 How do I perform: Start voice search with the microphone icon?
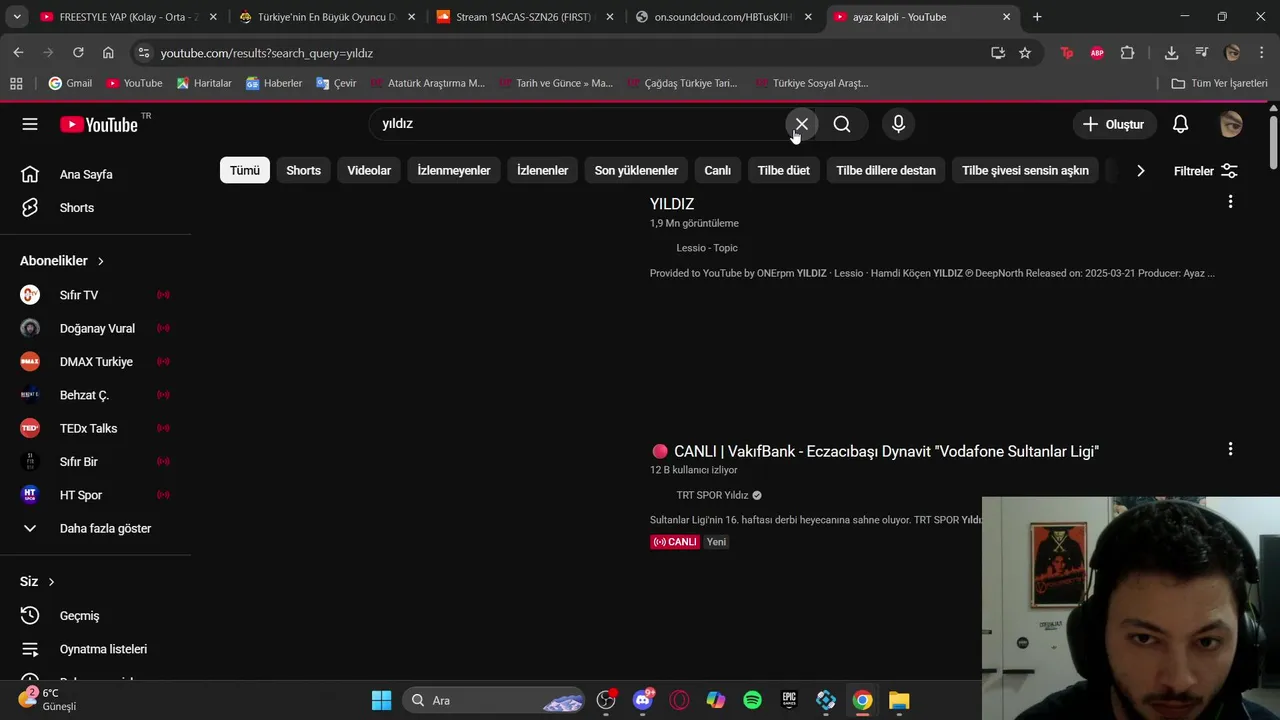click(898, 124)
